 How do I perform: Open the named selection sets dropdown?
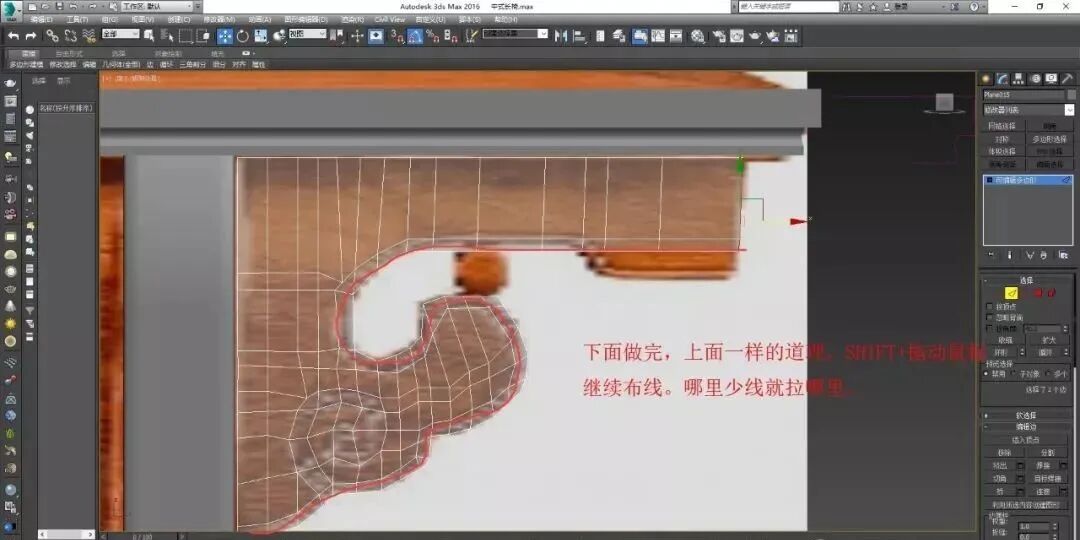click(x=515, y=34)
